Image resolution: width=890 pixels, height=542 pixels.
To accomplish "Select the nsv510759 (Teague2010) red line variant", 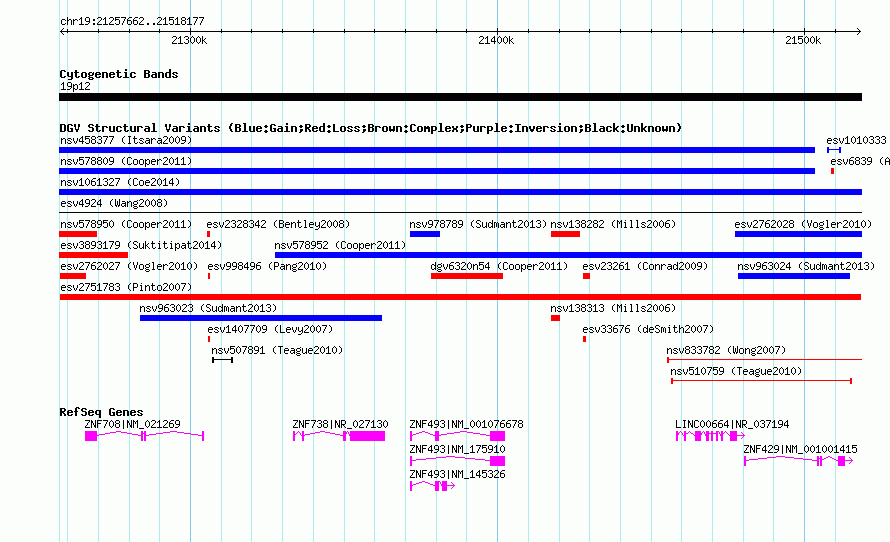I will [x=761, y=381].
